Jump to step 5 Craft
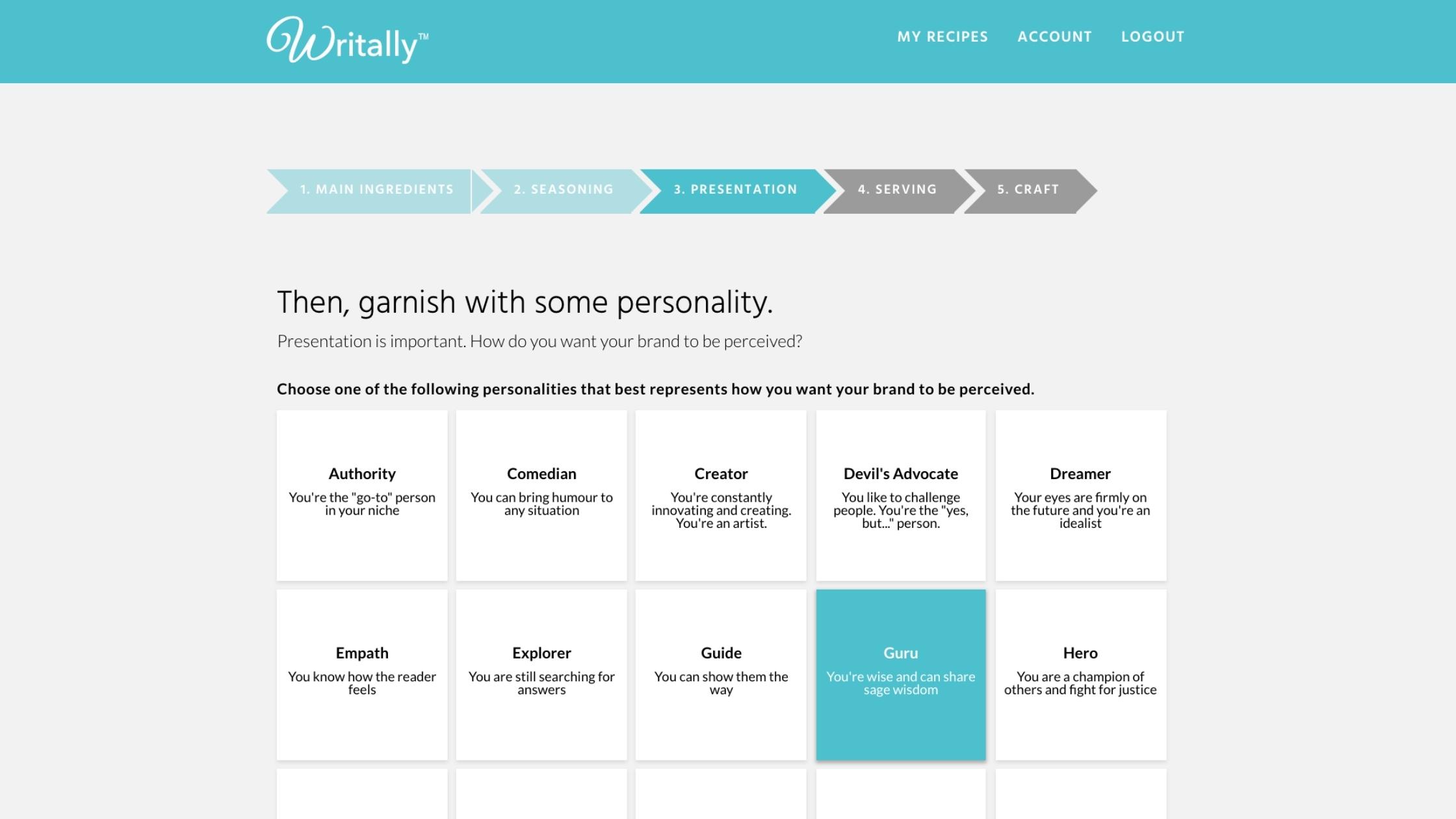Viewport: 1456px width, 819px height. pos(1028,191)
